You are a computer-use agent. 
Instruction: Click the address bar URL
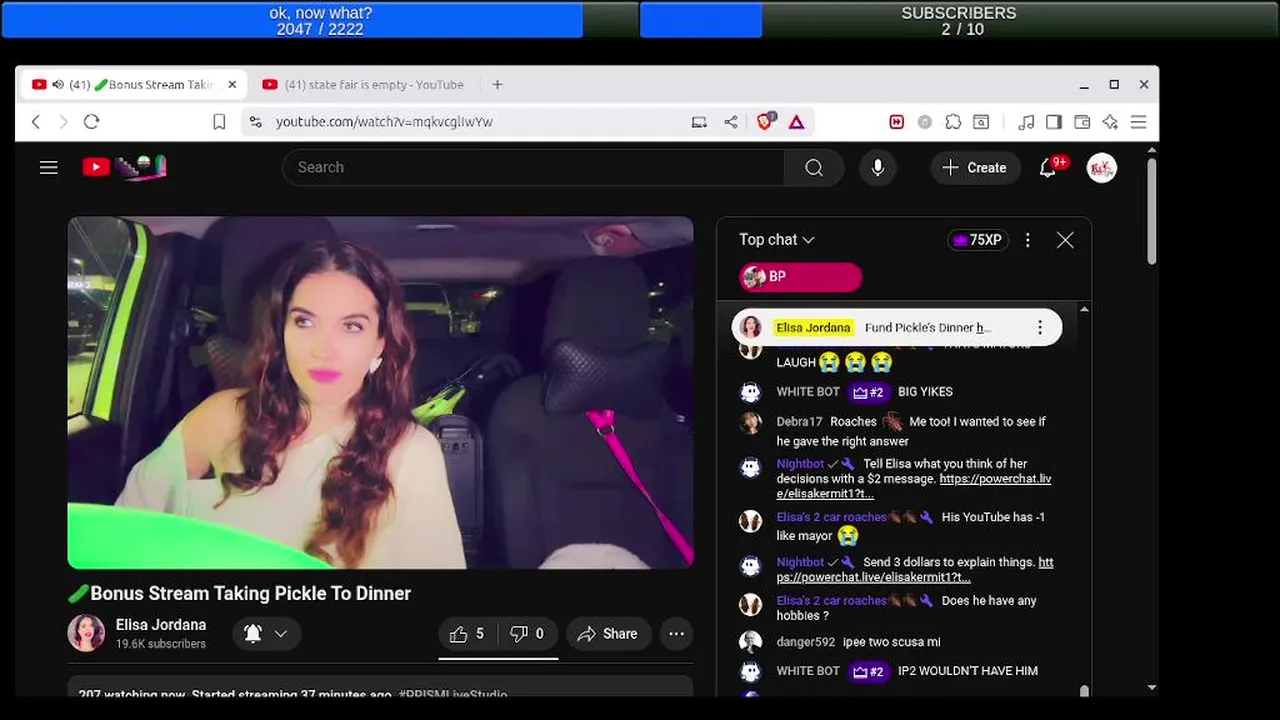(384, 122)
